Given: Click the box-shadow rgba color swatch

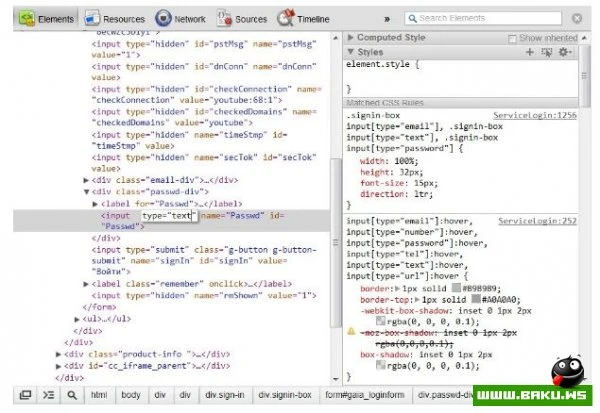Looking at the screenshot, I should tap(380, 365).
